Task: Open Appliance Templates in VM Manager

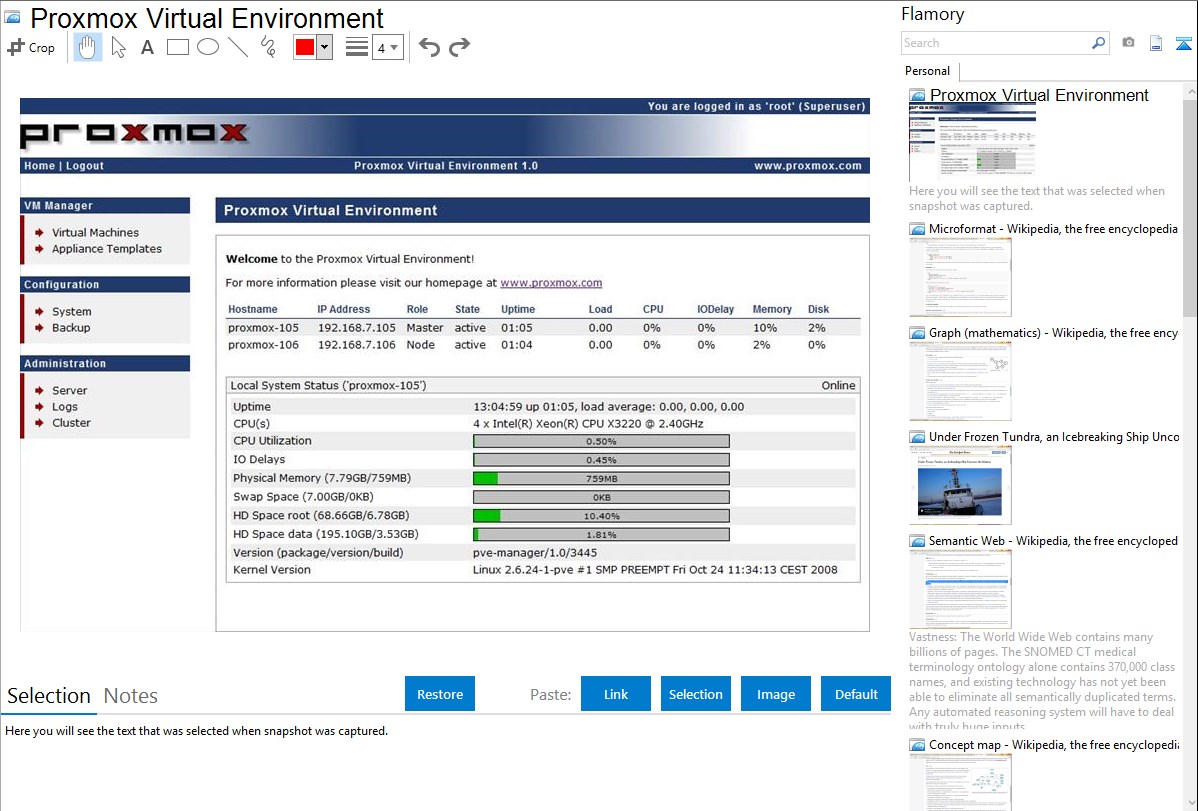Action: [107, 248]
